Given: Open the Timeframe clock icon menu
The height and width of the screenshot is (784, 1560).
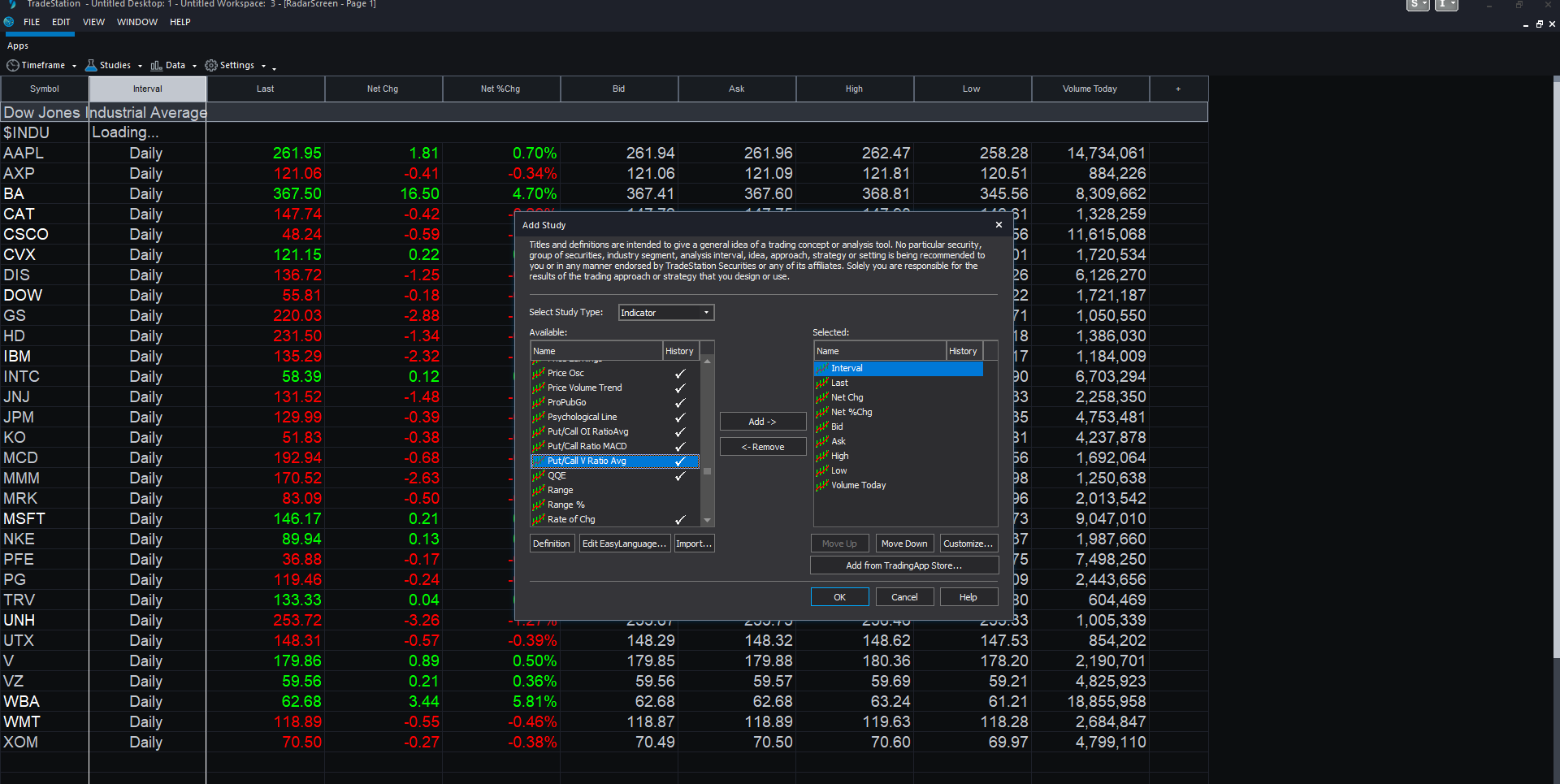Looking at the screenshot, I should click(13, 65).
